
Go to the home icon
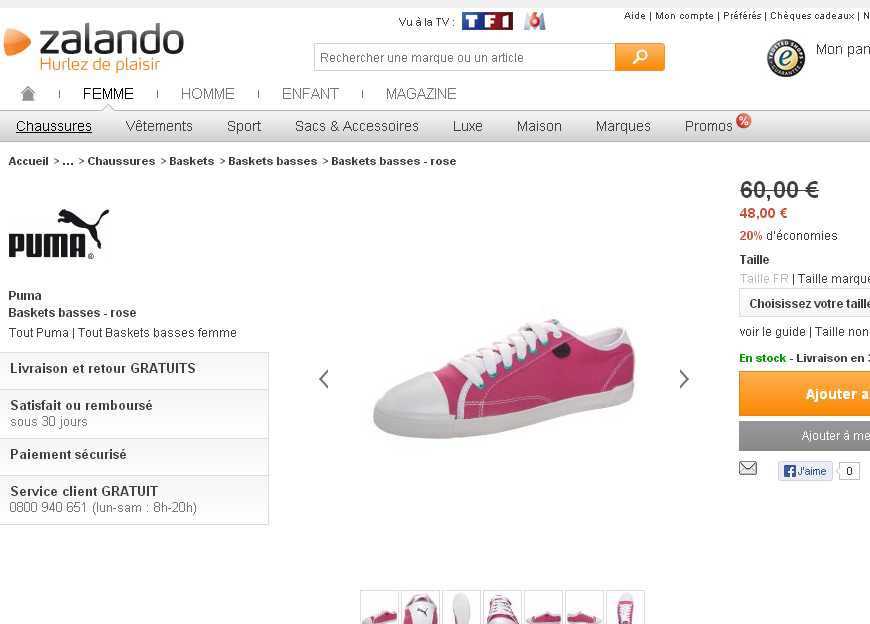point(28,94)
